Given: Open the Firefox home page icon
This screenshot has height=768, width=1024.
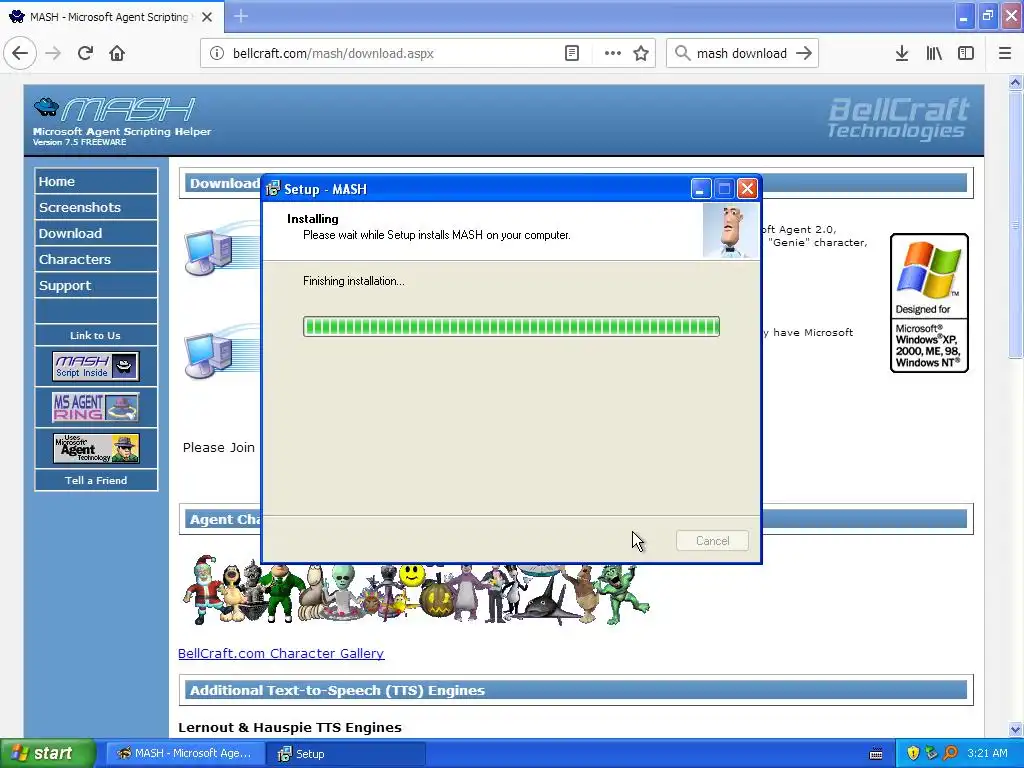Looking at the screenshot, I should pos(117,54).
